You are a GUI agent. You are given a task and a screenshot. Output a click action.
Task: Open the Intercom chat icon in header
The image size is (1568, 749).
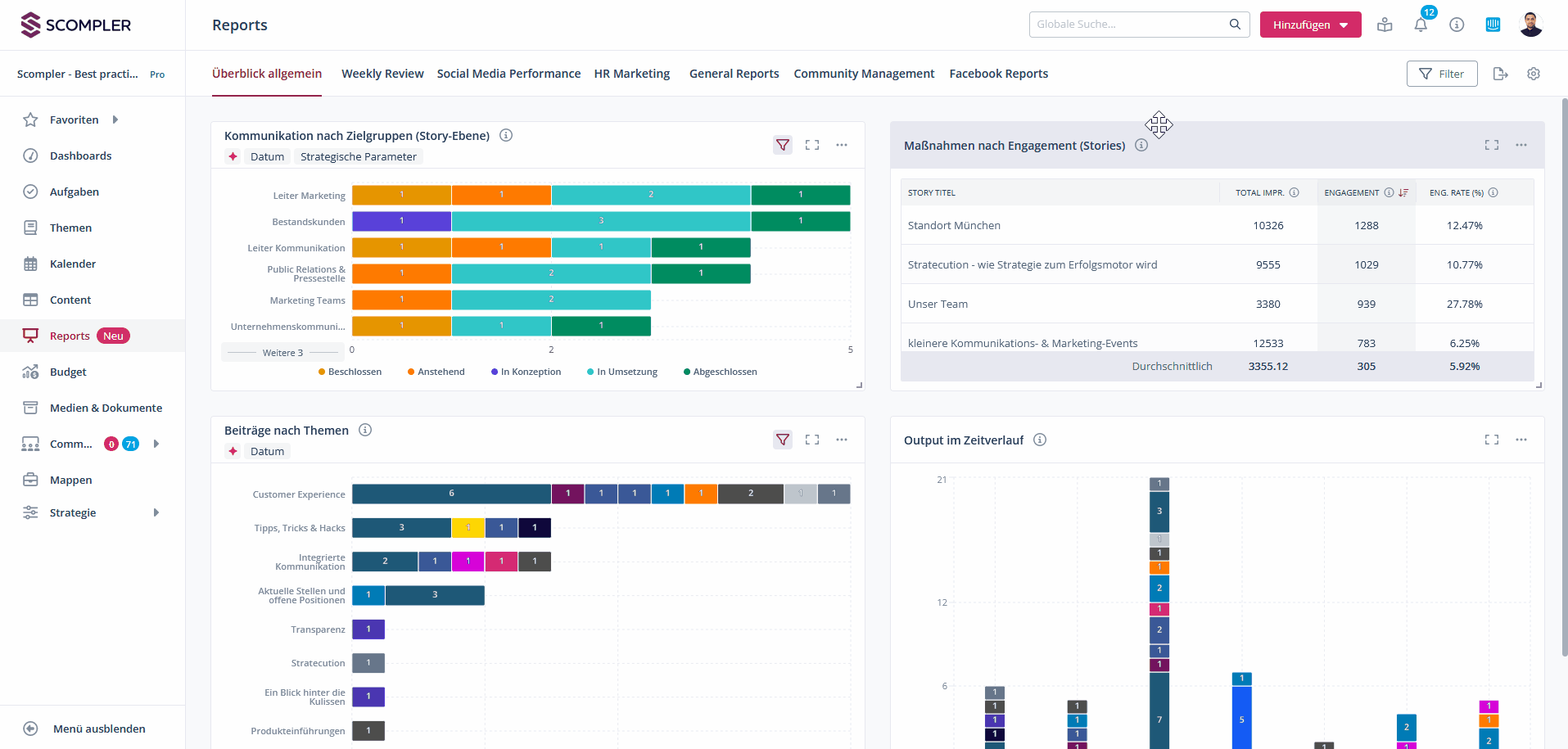[1493, 25]
